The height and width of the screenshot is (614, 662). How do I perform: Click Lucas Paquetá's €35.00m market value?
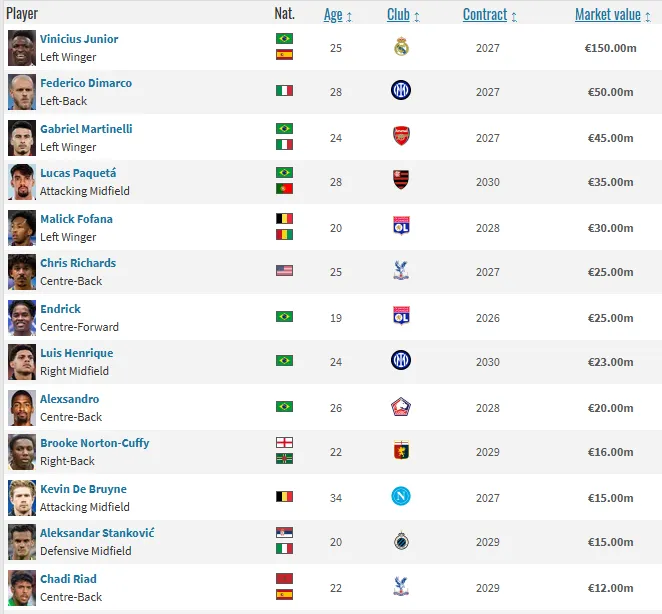[x=609, y=182]
